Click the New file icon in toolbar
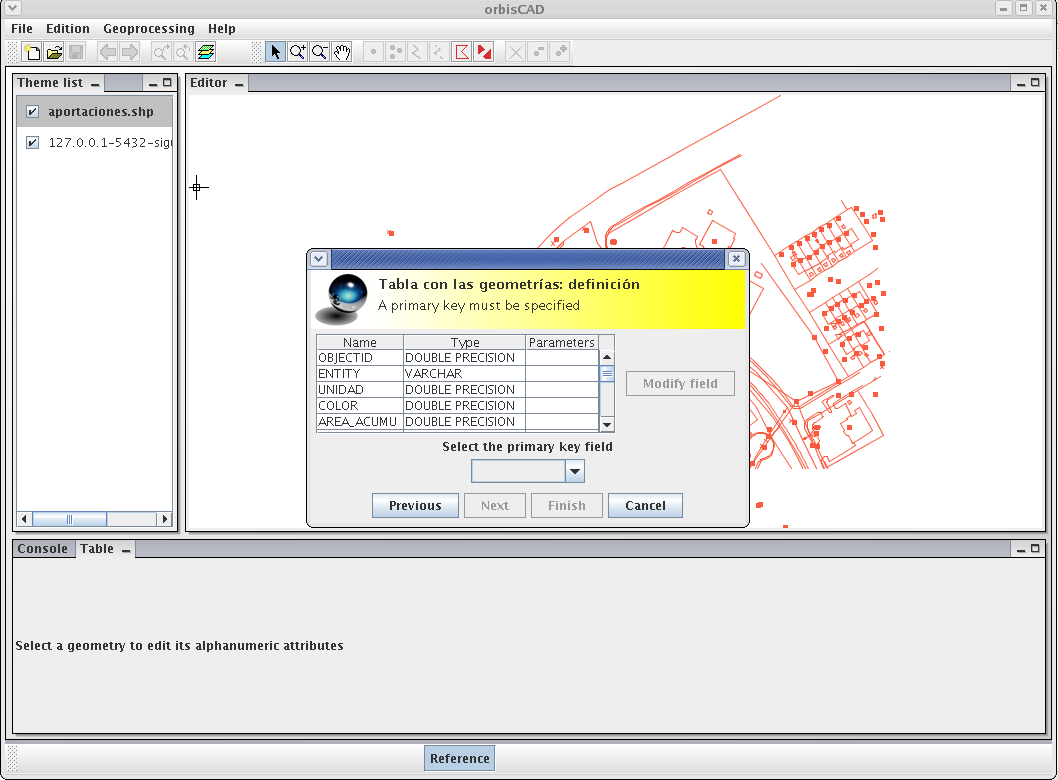 click(x=32, y=52)
